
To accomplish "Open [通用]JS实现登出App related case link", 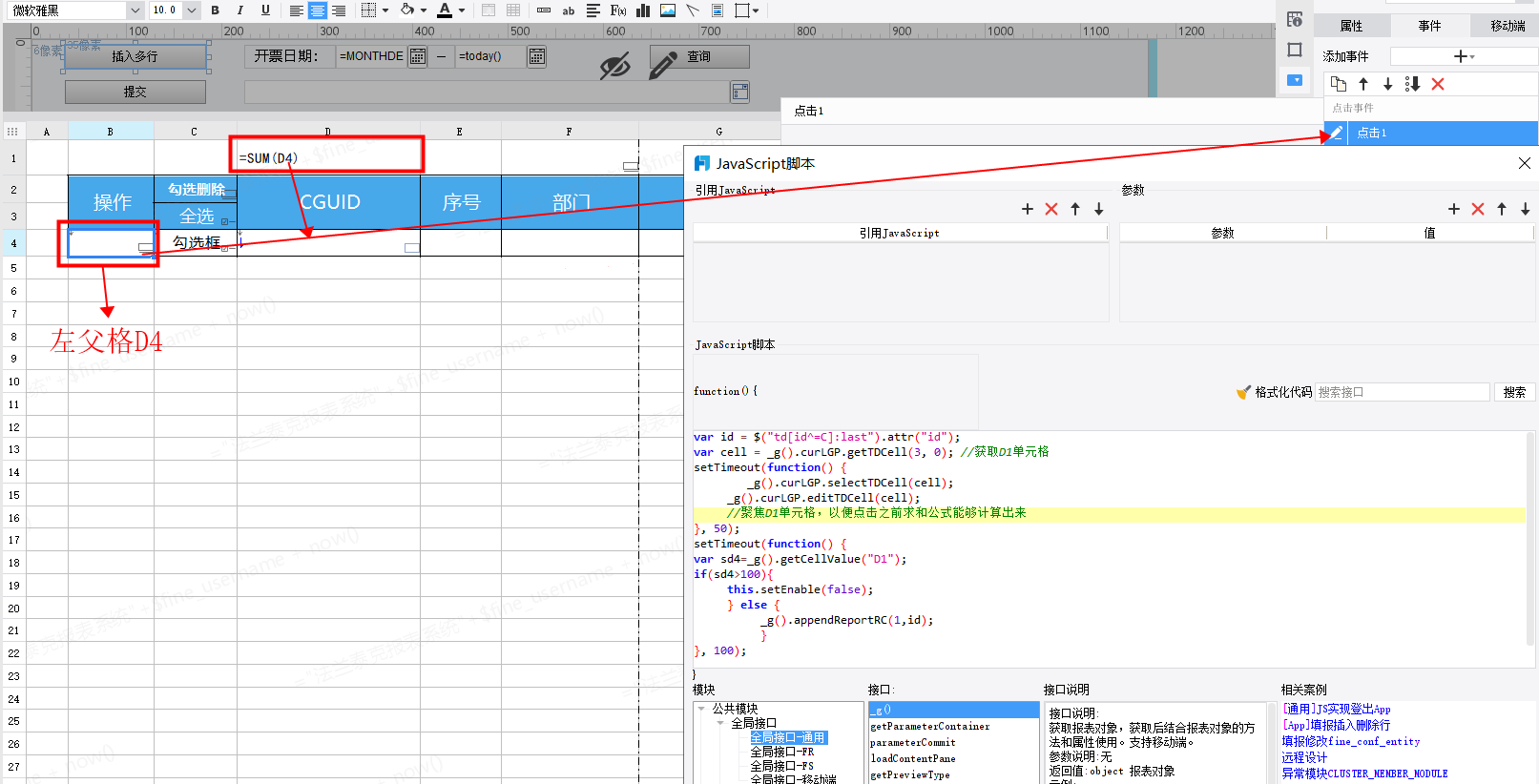I will 1337,709.
